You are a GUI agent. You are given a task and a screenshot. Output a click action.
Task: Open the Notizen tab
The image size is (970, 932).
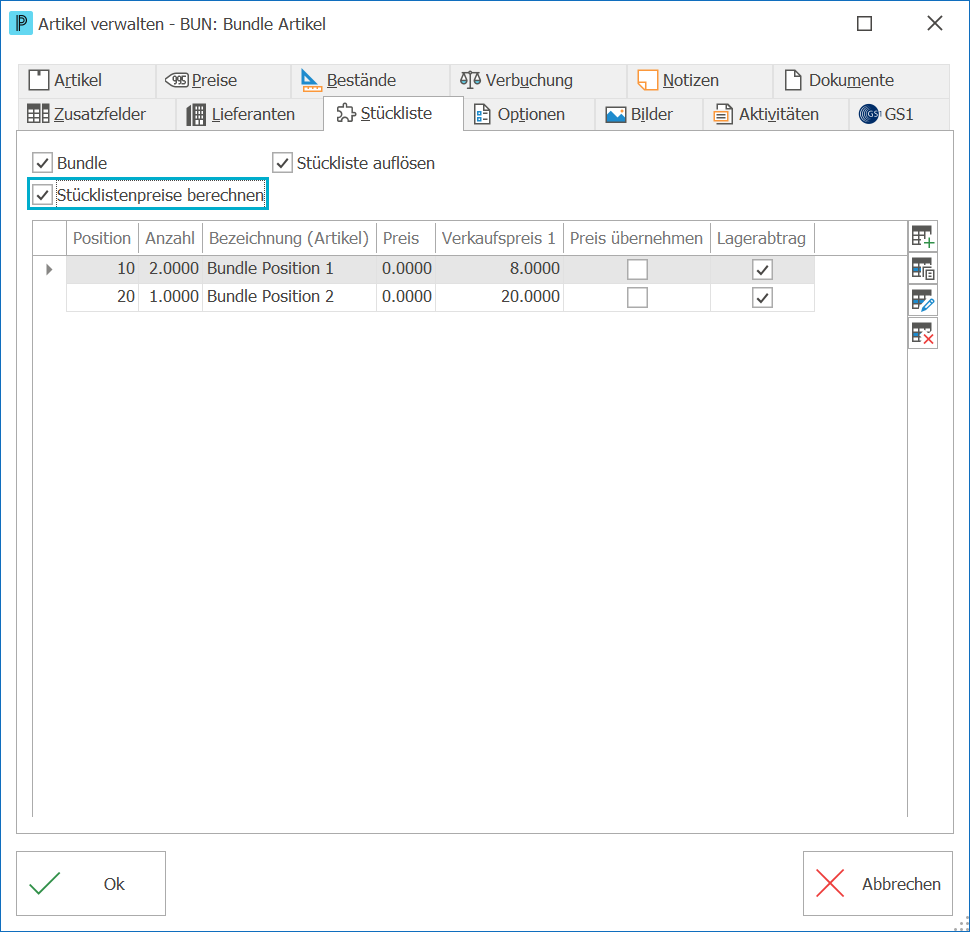(700, 80)
